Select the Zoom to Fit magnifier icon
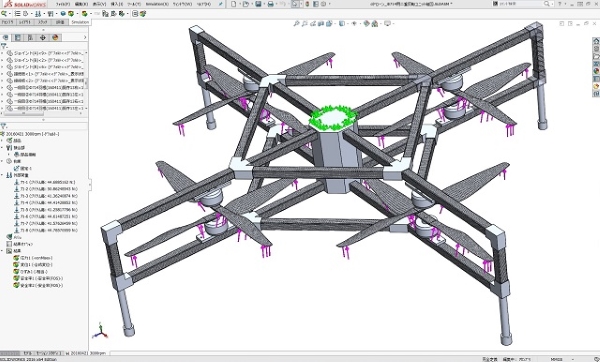This screenshot has width=600, height=362. 296,24
